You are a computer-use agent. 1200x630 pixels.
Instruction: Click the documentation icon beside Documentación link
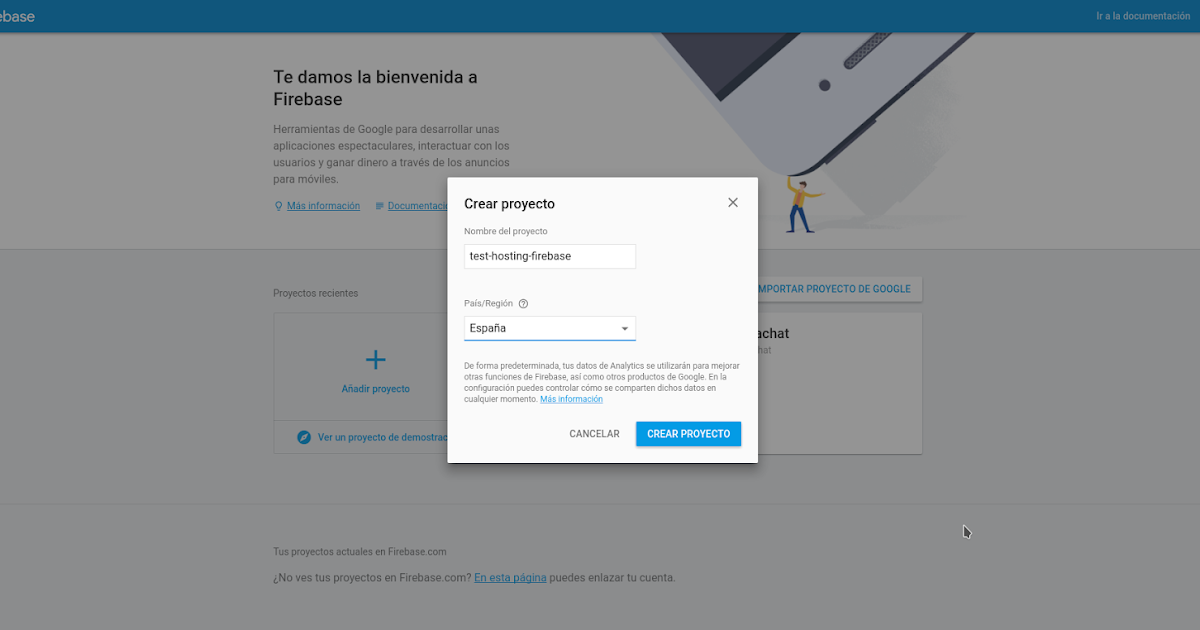(380, 206)
